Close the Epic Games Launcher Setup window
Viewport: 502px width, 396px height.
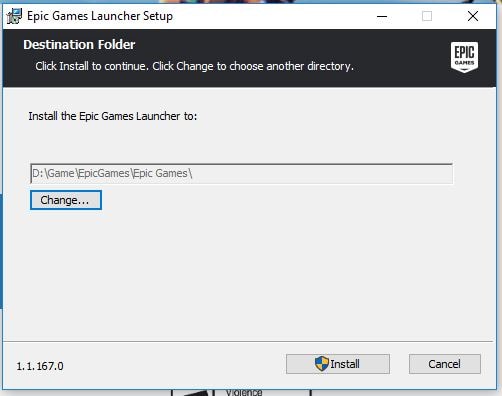pyautogui.click(x=473, y=16)
